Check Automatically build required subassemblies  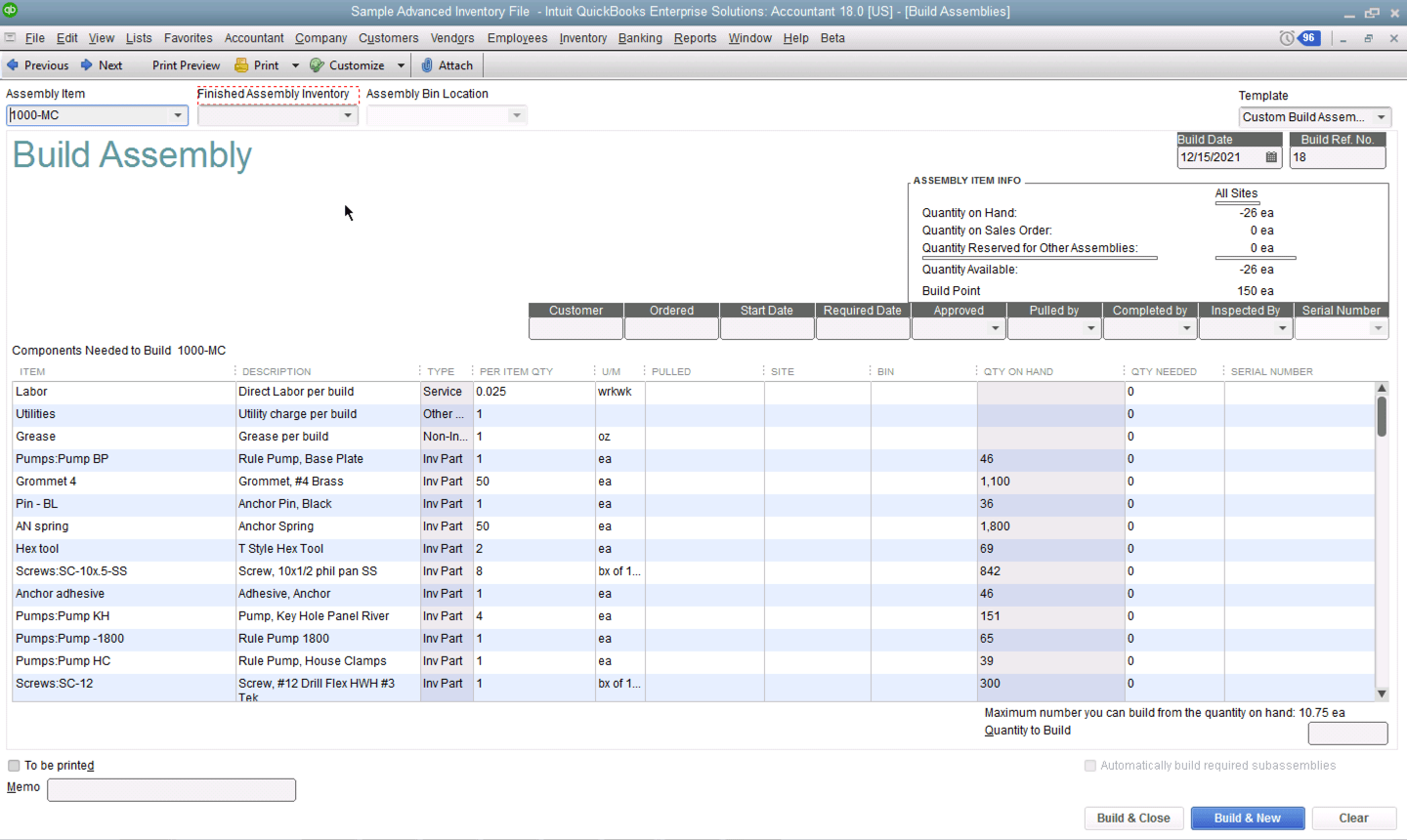(x=1090, y=766)
